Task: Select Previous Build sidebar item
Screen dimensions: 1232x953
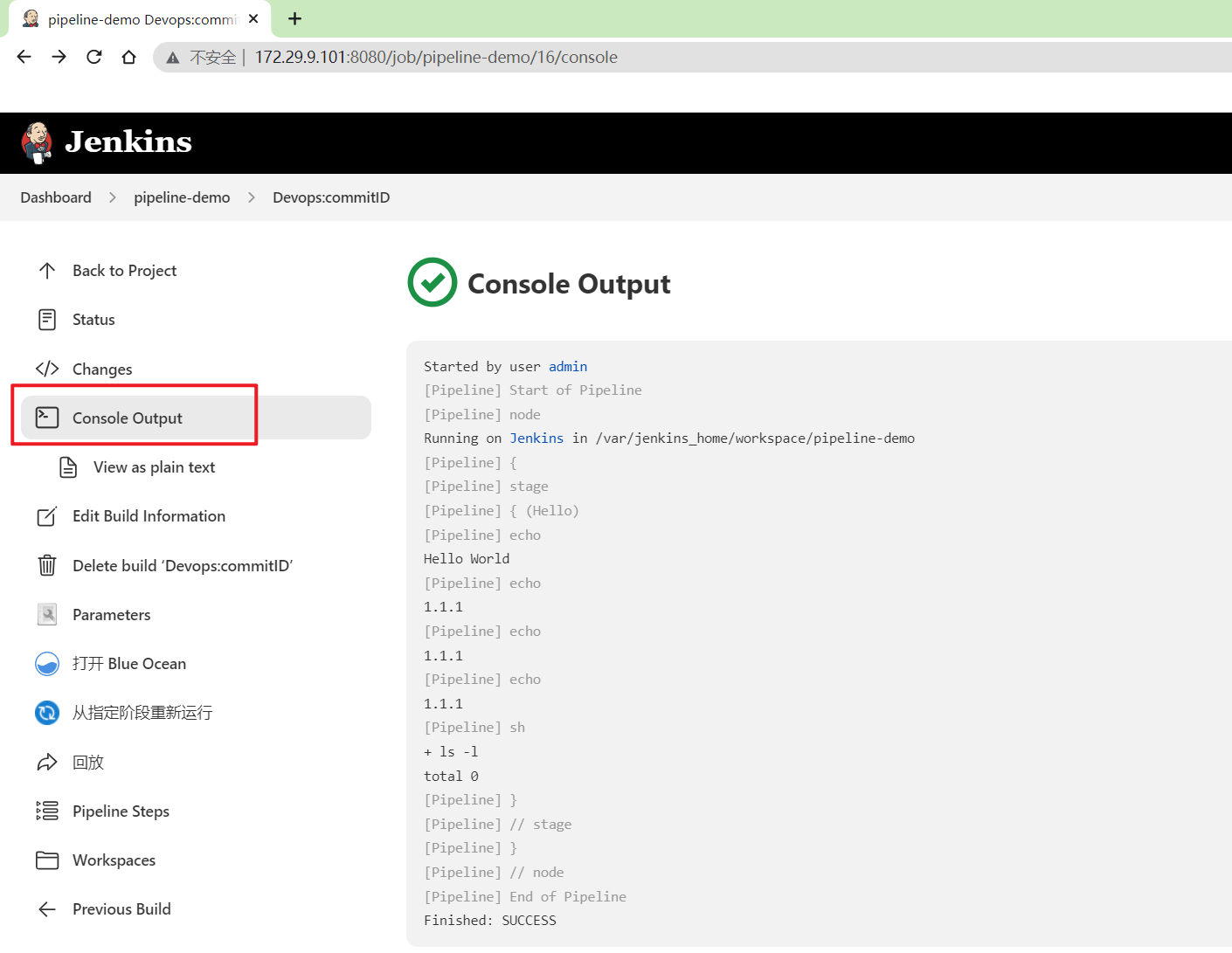Action: tap(196, 909)
